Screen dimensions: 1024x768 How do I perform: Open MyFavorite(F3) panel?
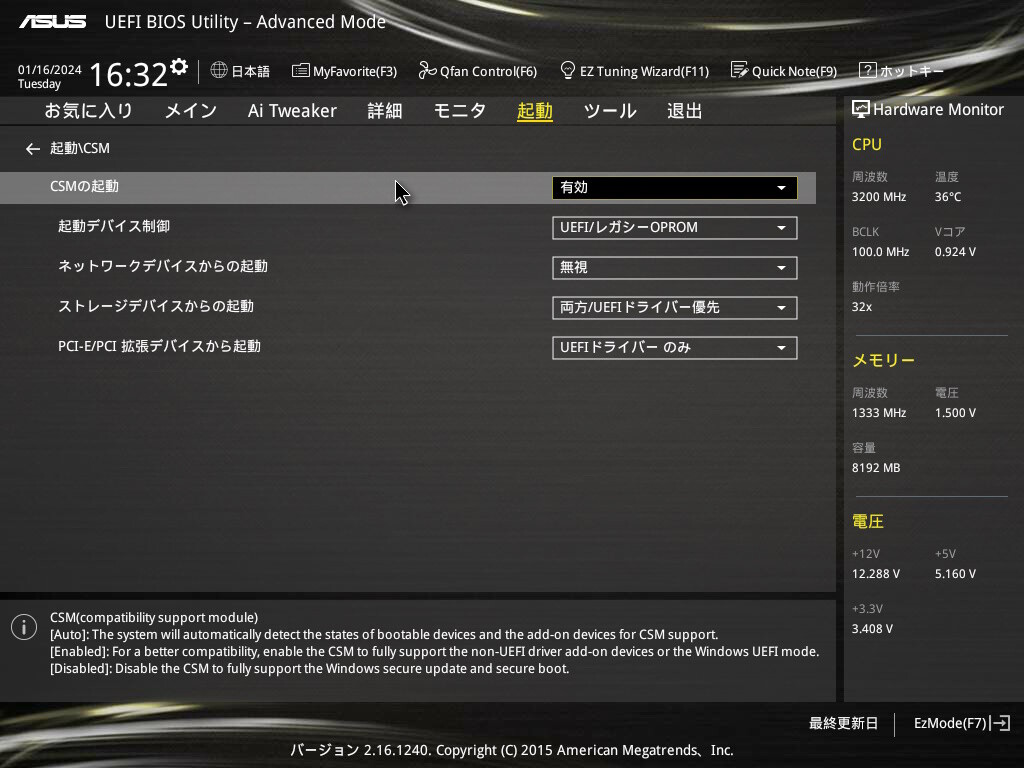[344, 71]
